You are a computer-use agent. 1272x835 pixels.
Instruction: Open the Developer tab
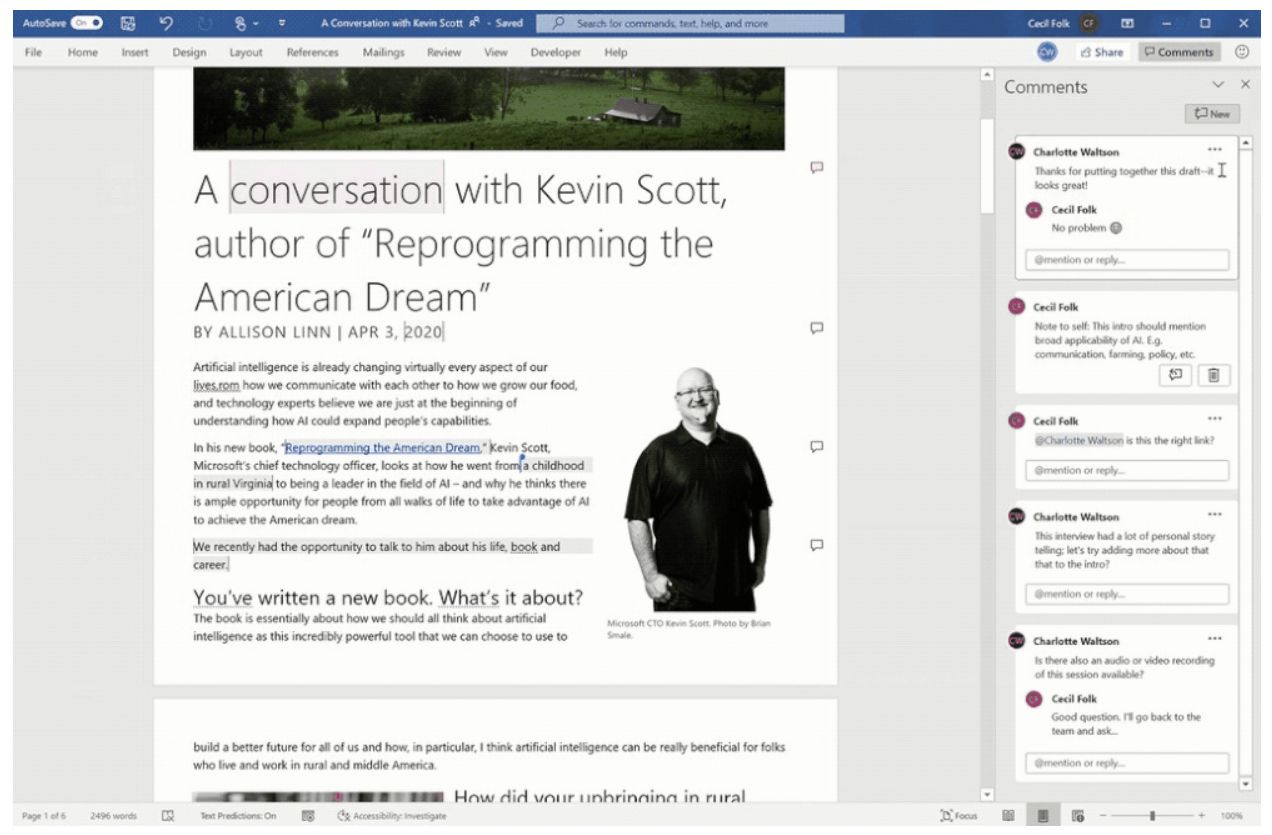[556, 52]
